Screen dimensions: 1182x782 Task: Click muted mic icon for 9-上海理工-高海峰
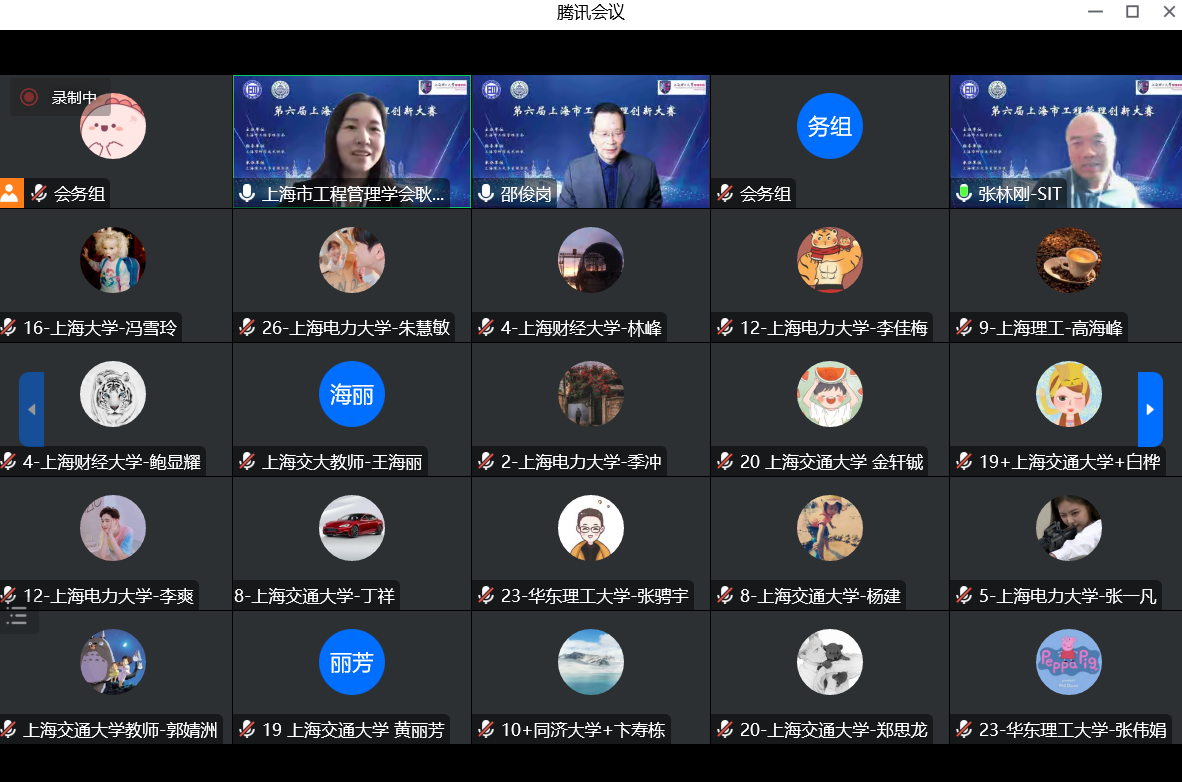[x=965, y=327]
